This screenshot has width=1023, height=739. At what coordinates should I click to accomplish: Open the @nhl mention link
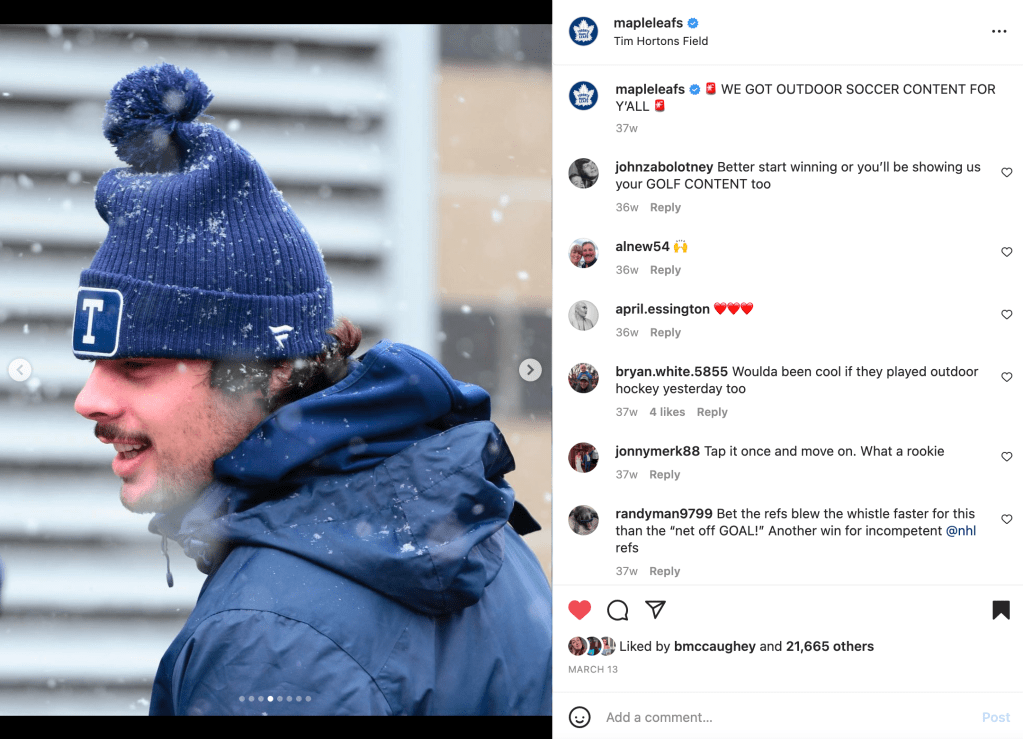click(960, 530)
